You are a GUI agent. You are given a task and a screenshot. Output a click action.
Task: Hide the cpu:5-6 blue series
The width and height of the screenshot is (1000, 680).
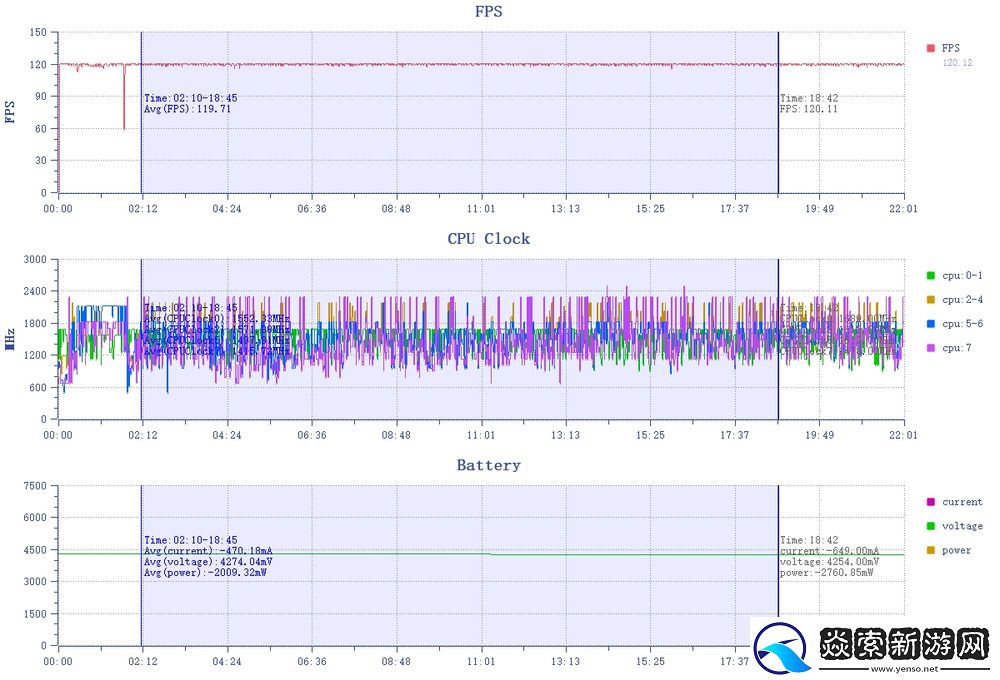[x=931, y=323]
